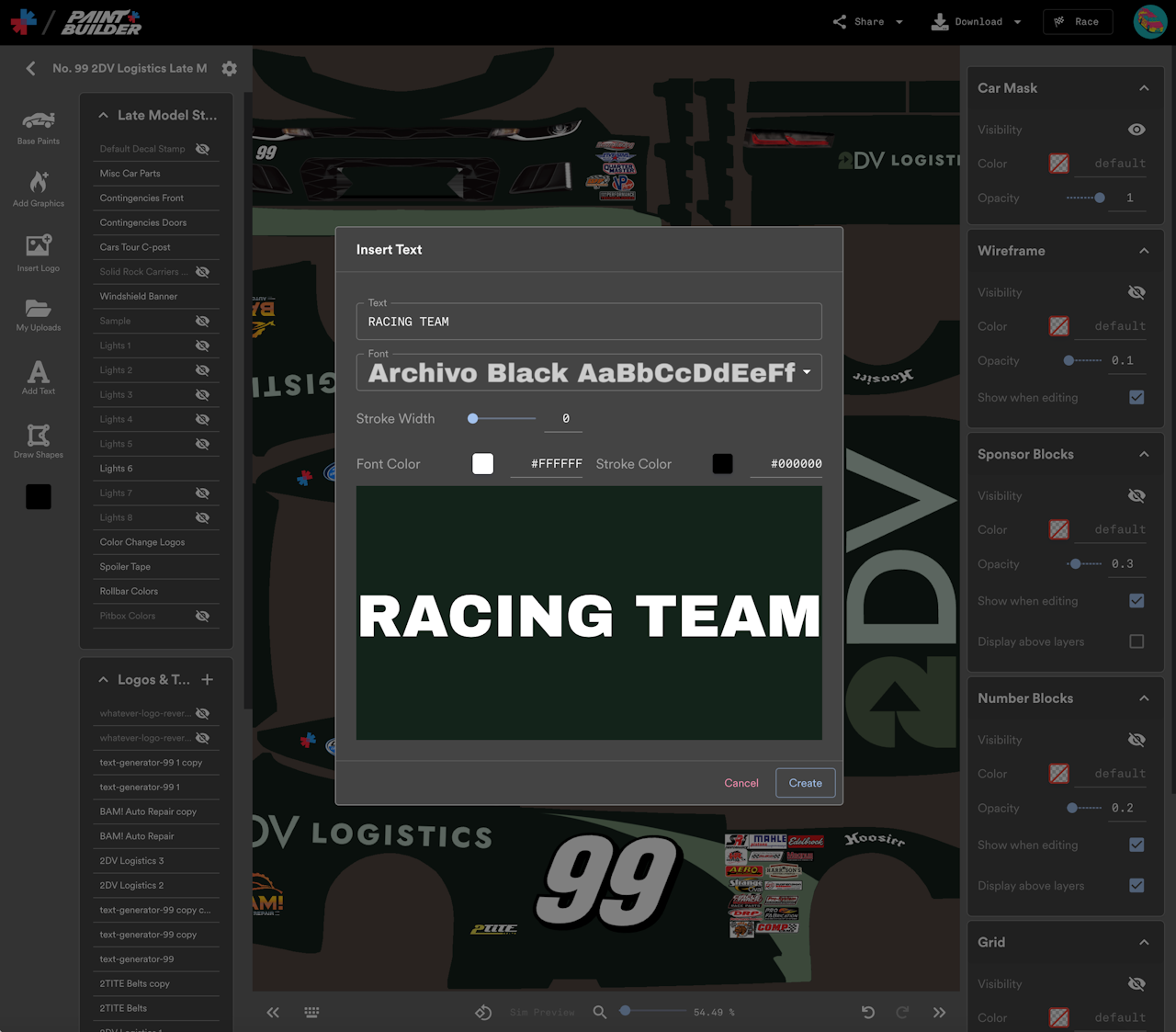Collapse the Grid section

(x=1144, y=942)
